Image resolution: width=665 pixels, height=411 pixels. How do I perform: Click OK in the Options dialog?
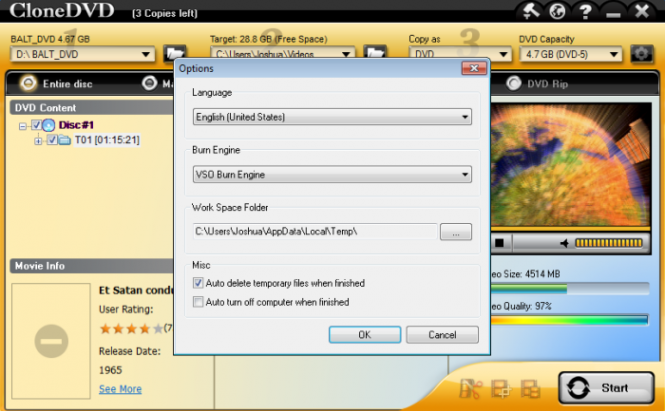click(x=365, y=335)
